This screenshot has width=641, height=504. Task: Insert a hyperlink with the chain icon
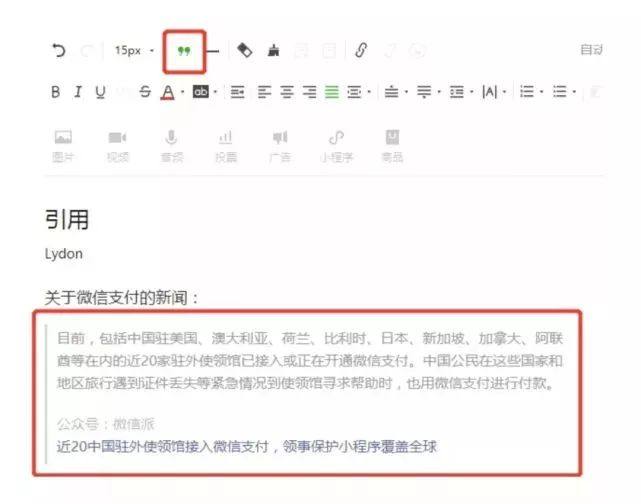pos(361,50)
